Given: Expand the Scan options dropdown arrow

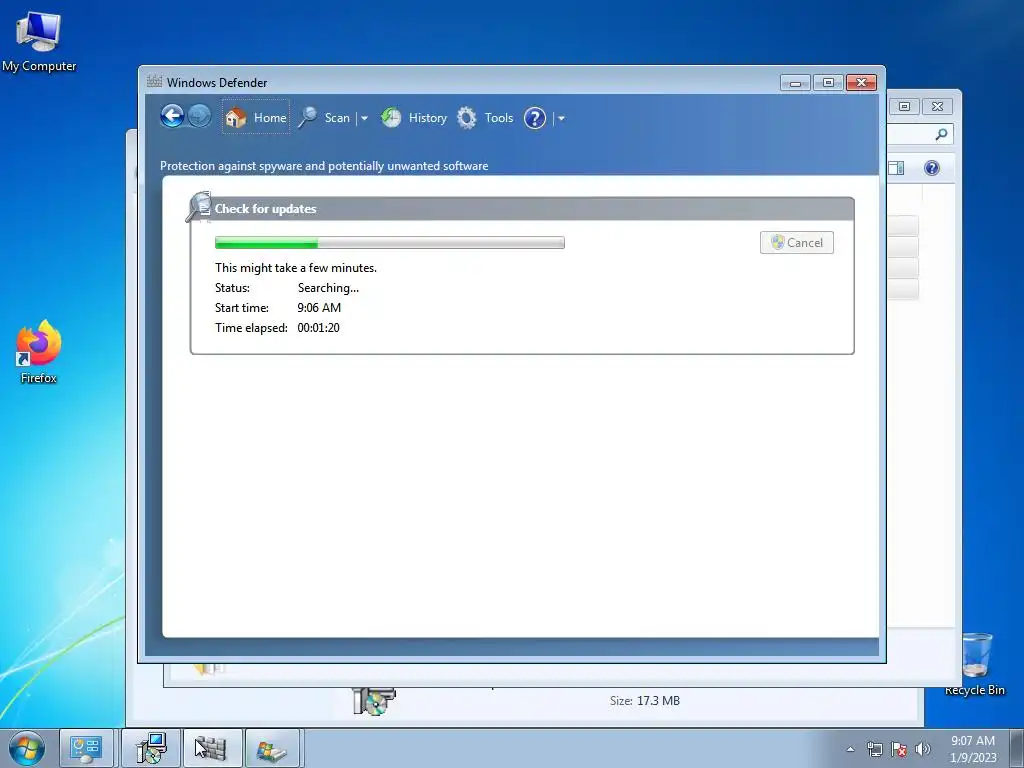Looking at the screenshot, I should tap(364, 118).
